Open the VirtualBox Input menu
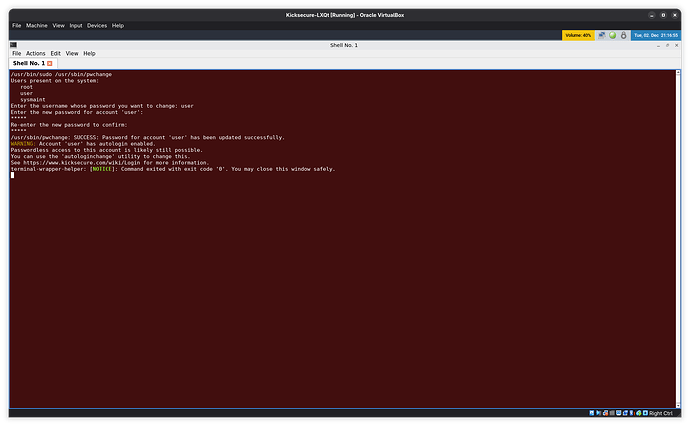This screenshot has height=425, width=690. 76,25
